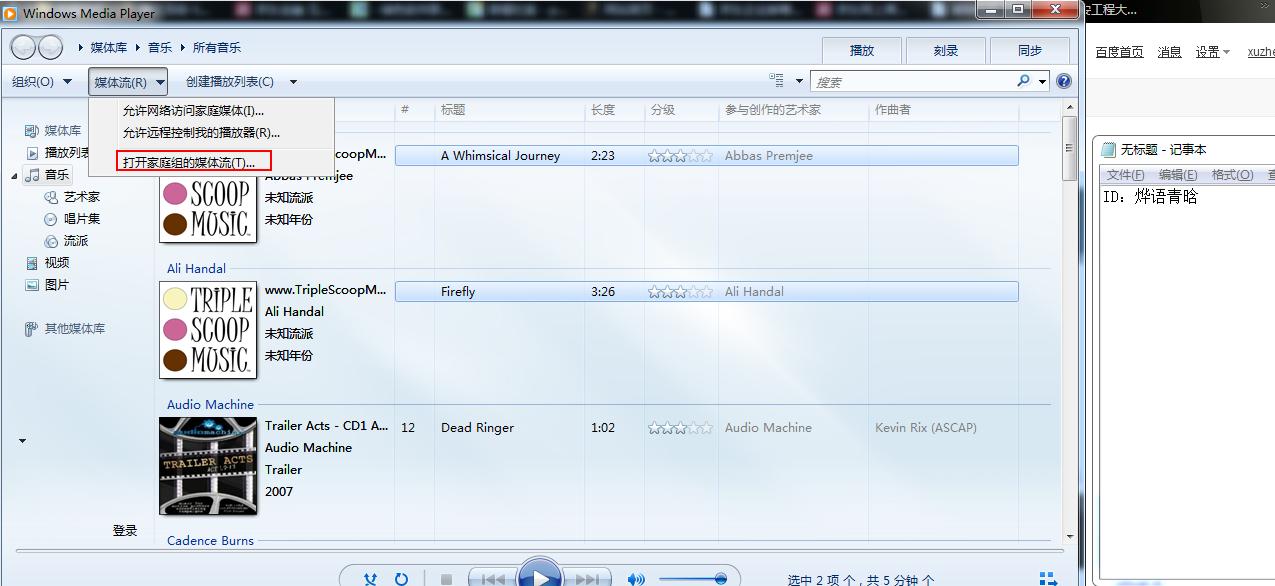Click the Audio Machine group heading
The width and height of the screenshot is (1275, 586).
click(x=210, y=405)
